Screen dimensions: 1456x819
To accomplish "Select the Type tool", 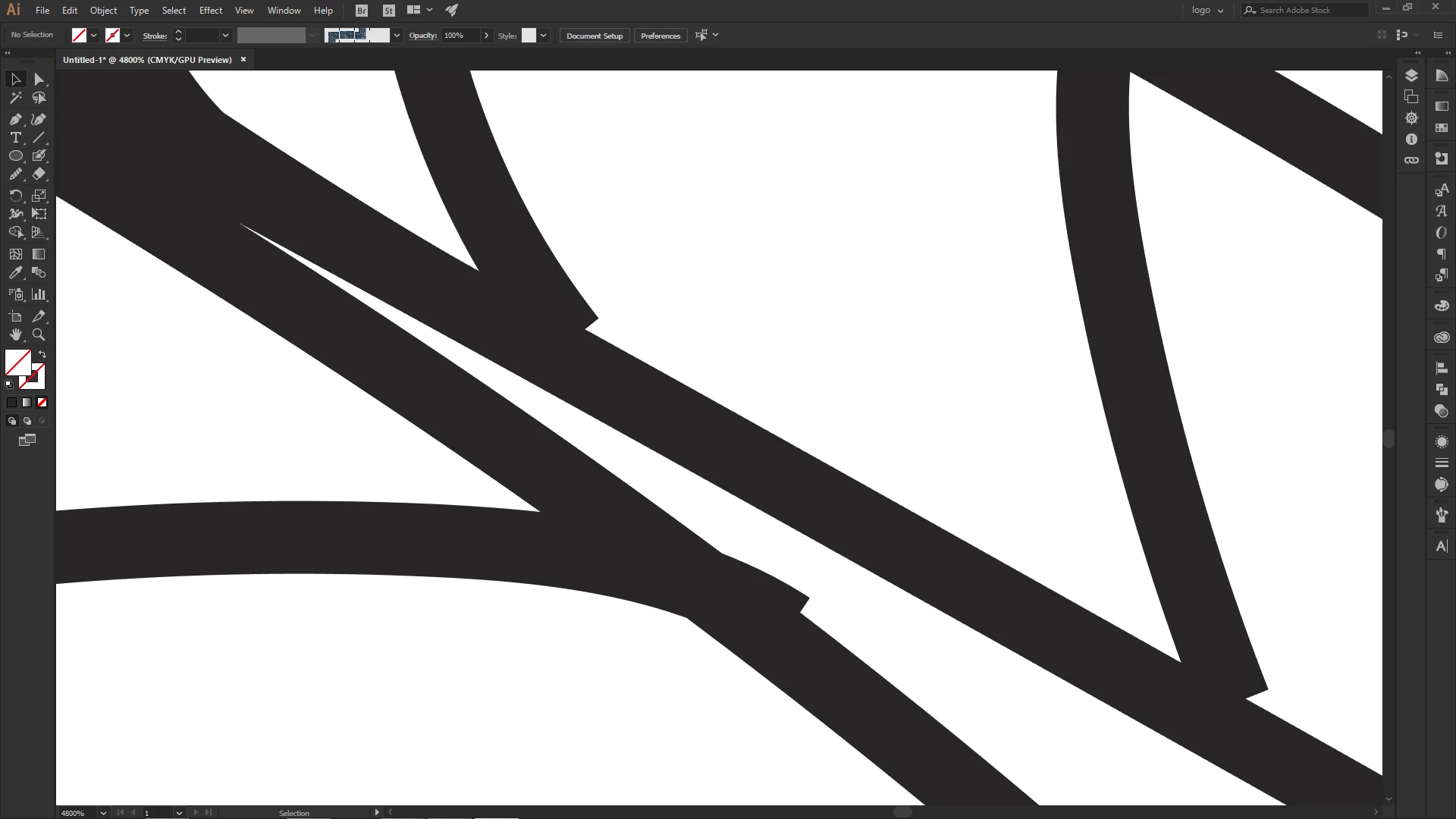I will pyautogui.click(x=15, y=138).
